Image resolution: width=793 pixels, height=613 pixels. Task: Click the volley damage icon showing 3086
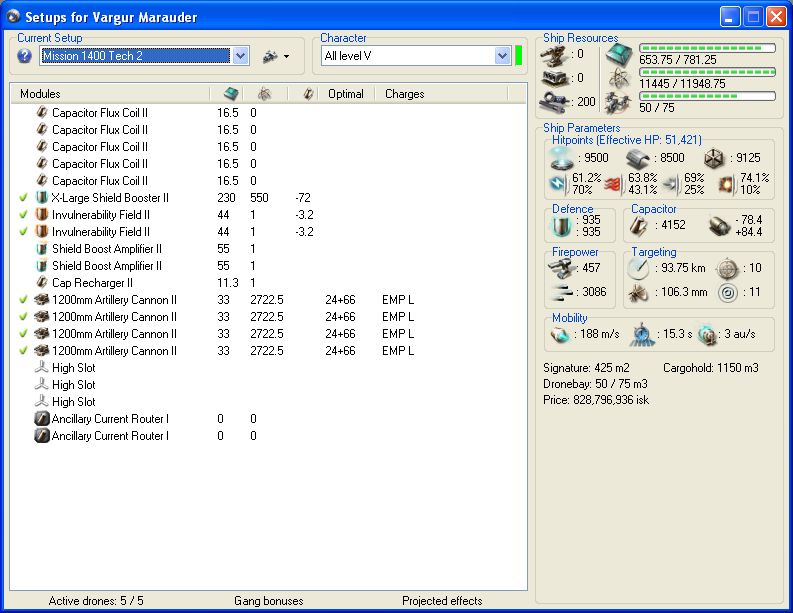click(x=561, y=292)
